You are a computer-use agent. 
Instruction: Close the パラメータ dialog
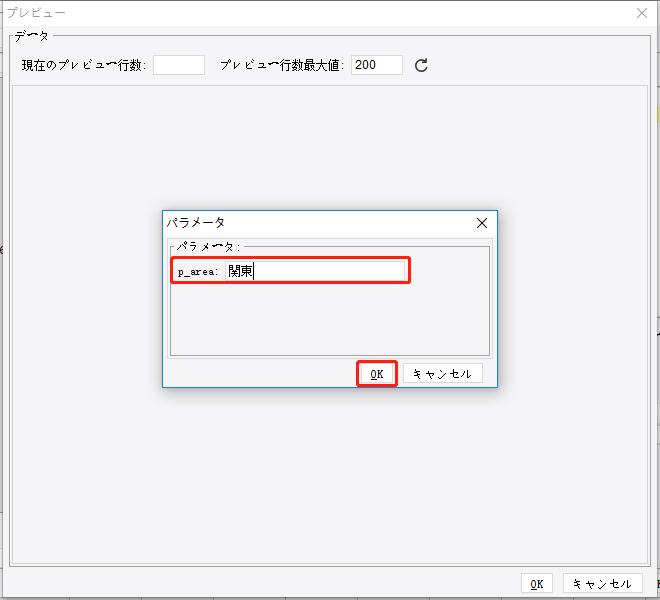[482, 223]
